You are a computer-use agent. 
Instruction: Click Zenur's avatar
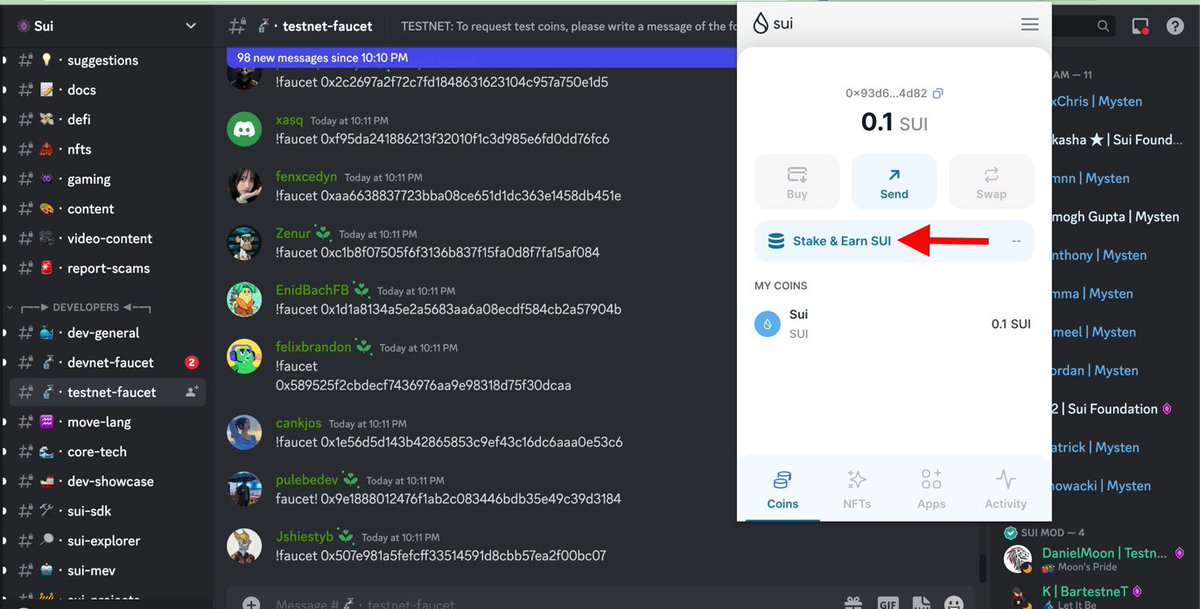coord(245,243)
